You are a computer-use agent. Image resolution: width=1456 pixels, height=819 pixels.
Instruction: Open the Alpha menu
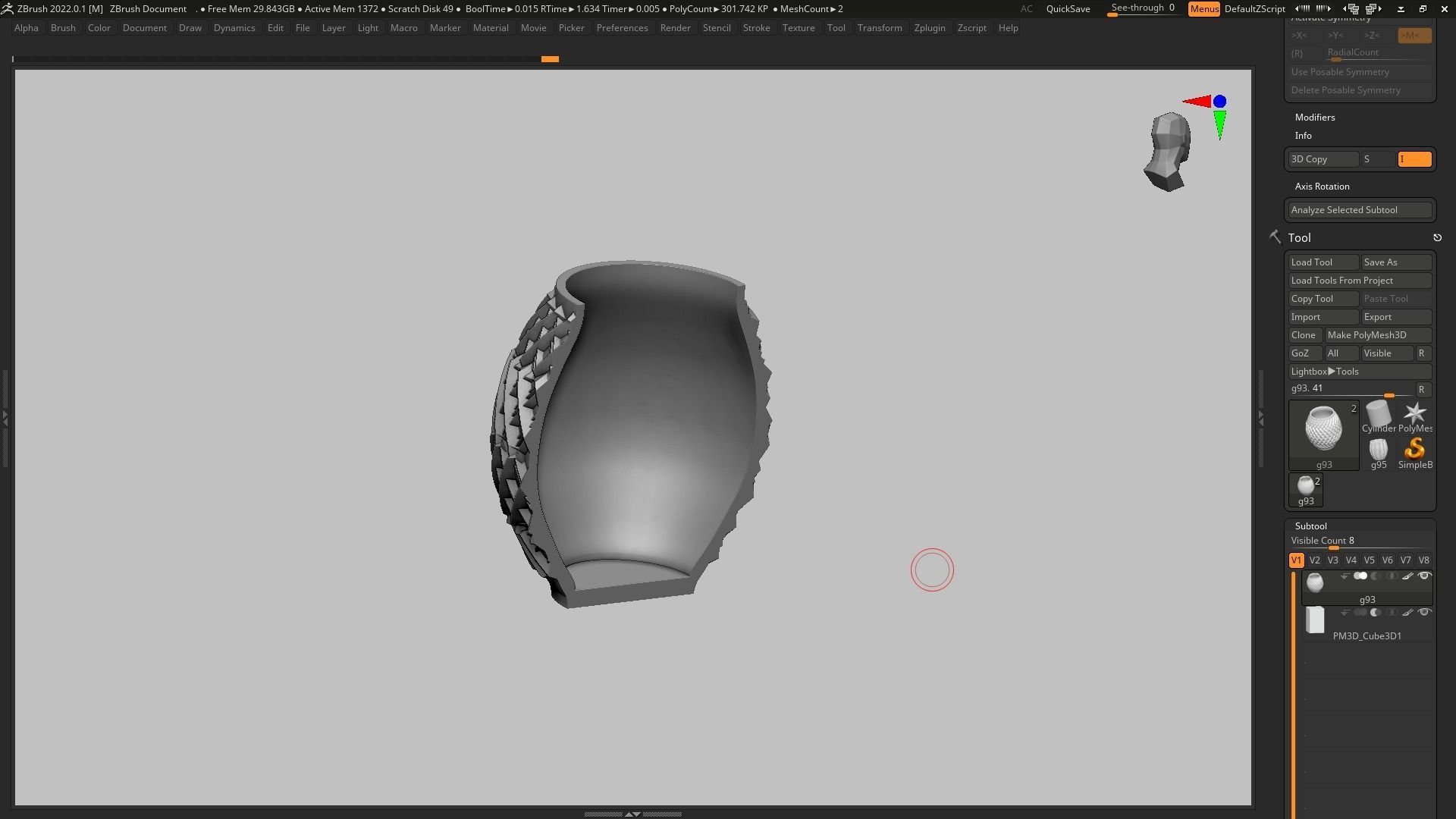[26, 27]
